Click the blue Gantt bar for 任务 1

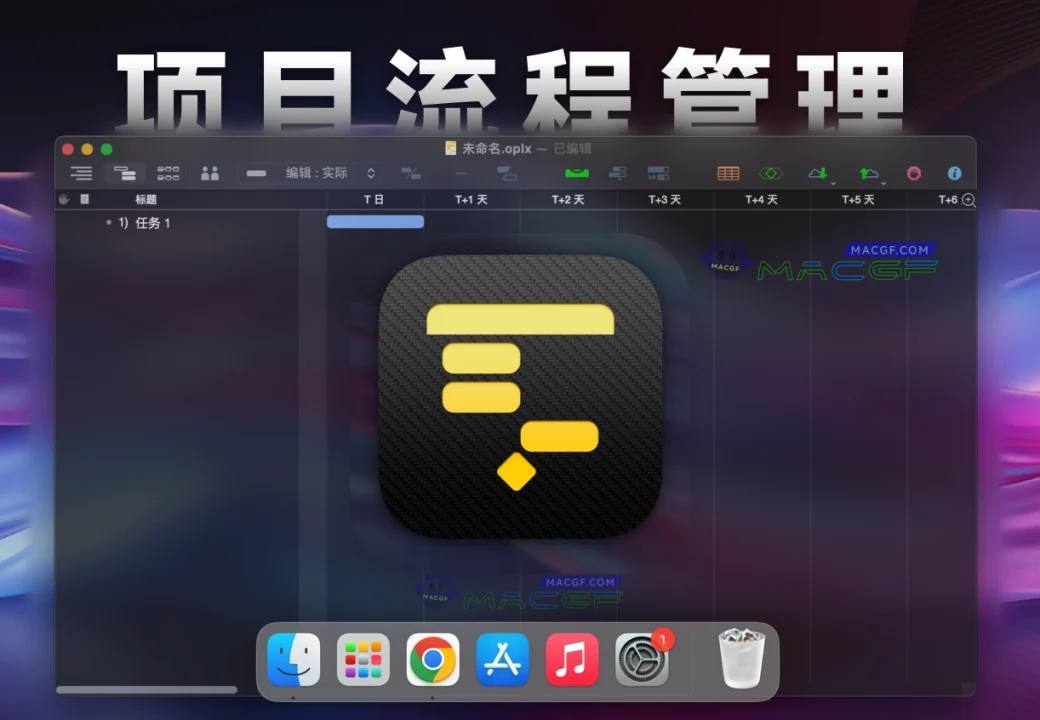(375, 221)
